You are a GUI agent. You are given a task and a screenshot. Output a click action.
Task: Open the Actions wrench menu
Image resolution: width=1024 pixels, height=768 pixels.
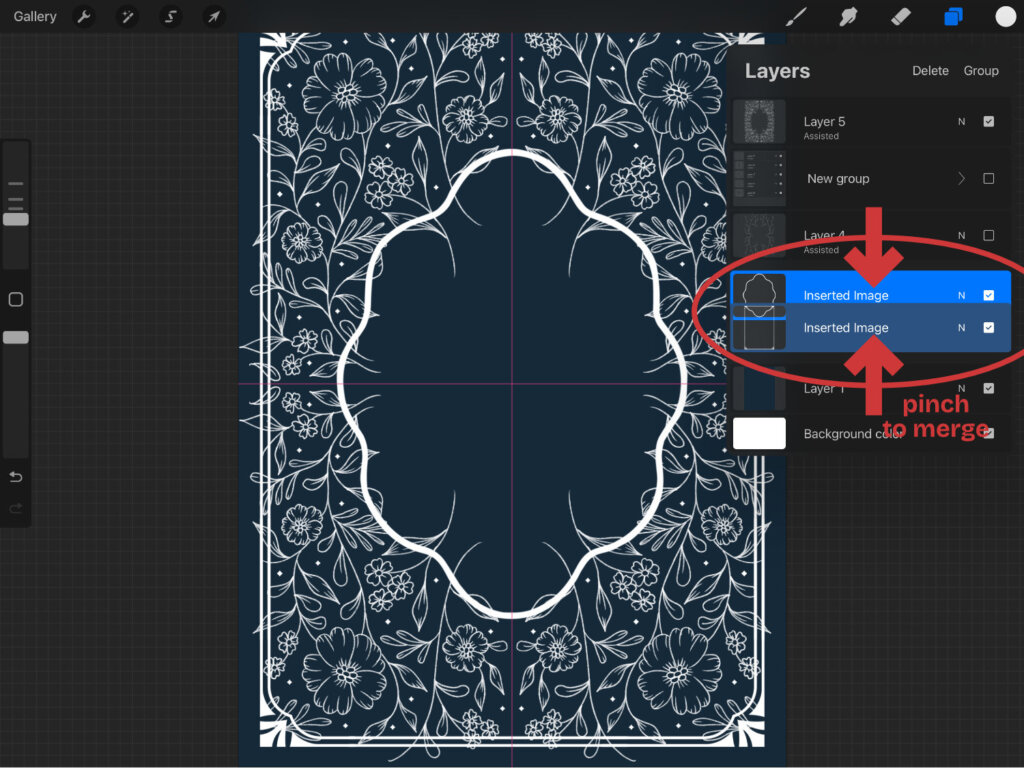(84, 17)
